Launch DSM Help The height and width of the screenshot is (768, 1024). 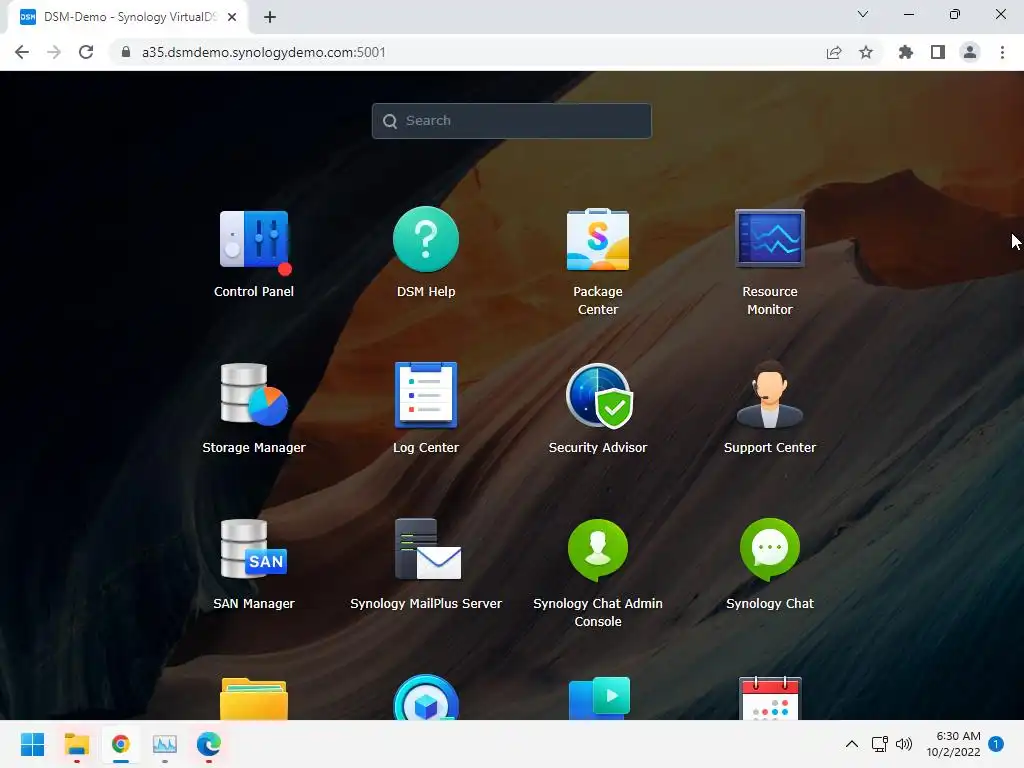click(426, 239)
